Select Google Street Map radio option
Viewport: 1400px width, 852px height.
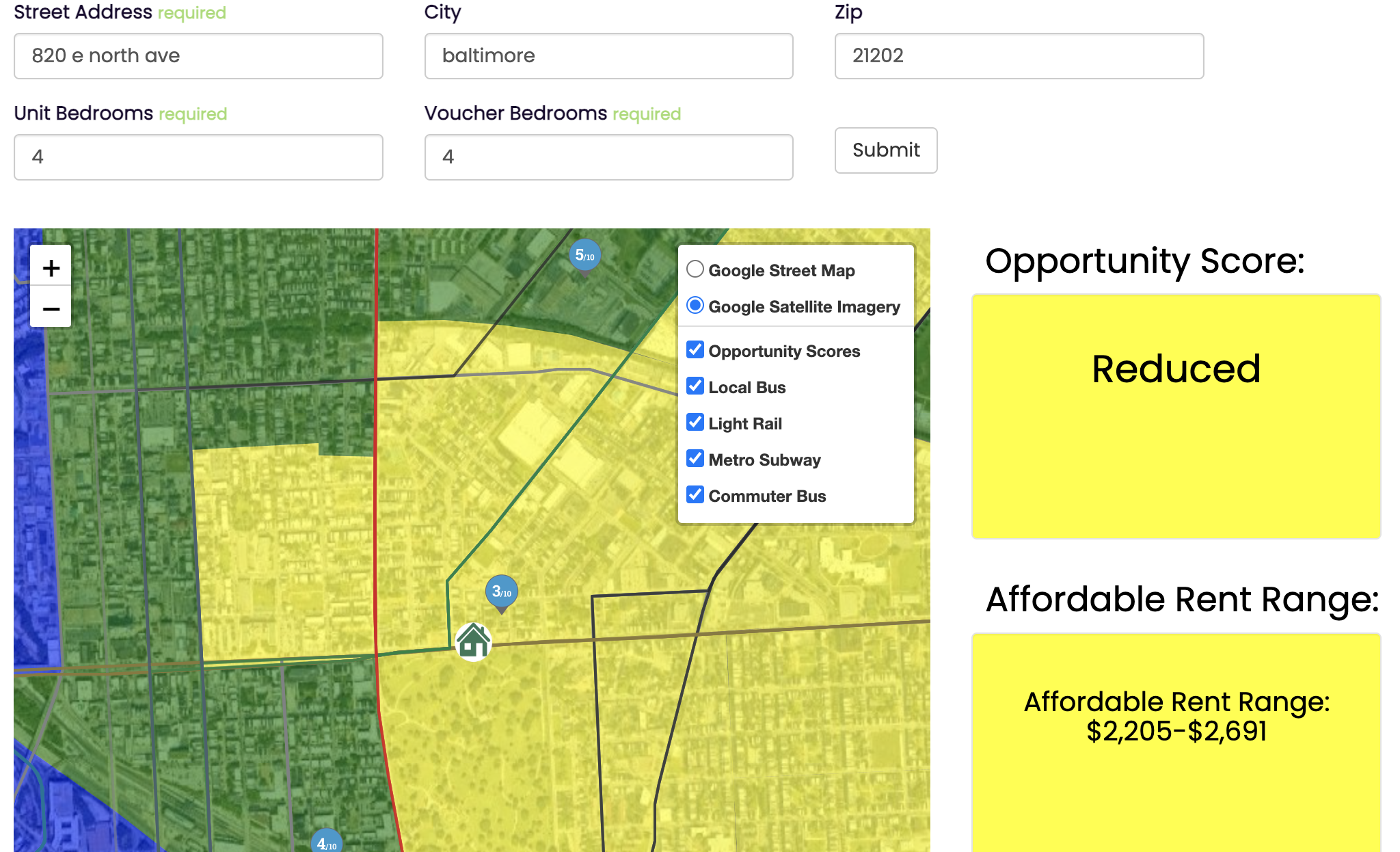point(695,269)
